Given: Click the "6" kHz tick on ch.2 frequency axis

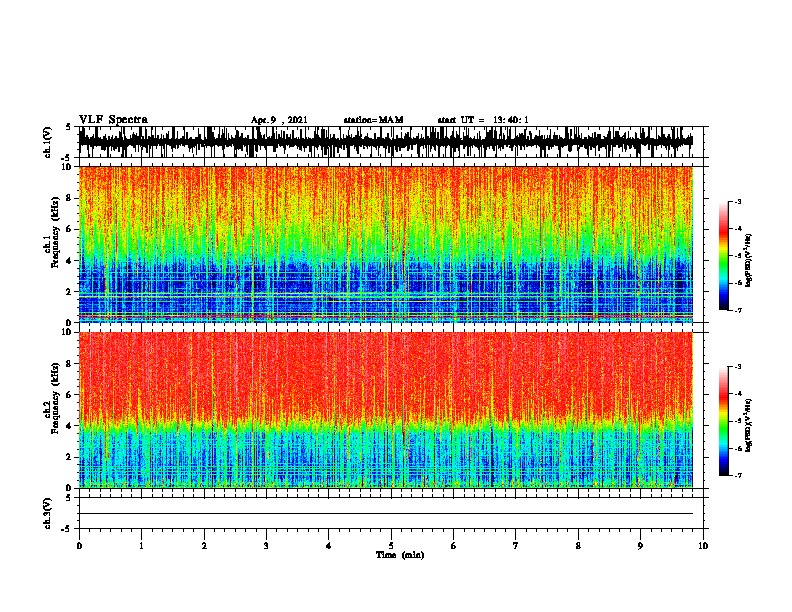Looking at the screenshot, I should [70, 395].
